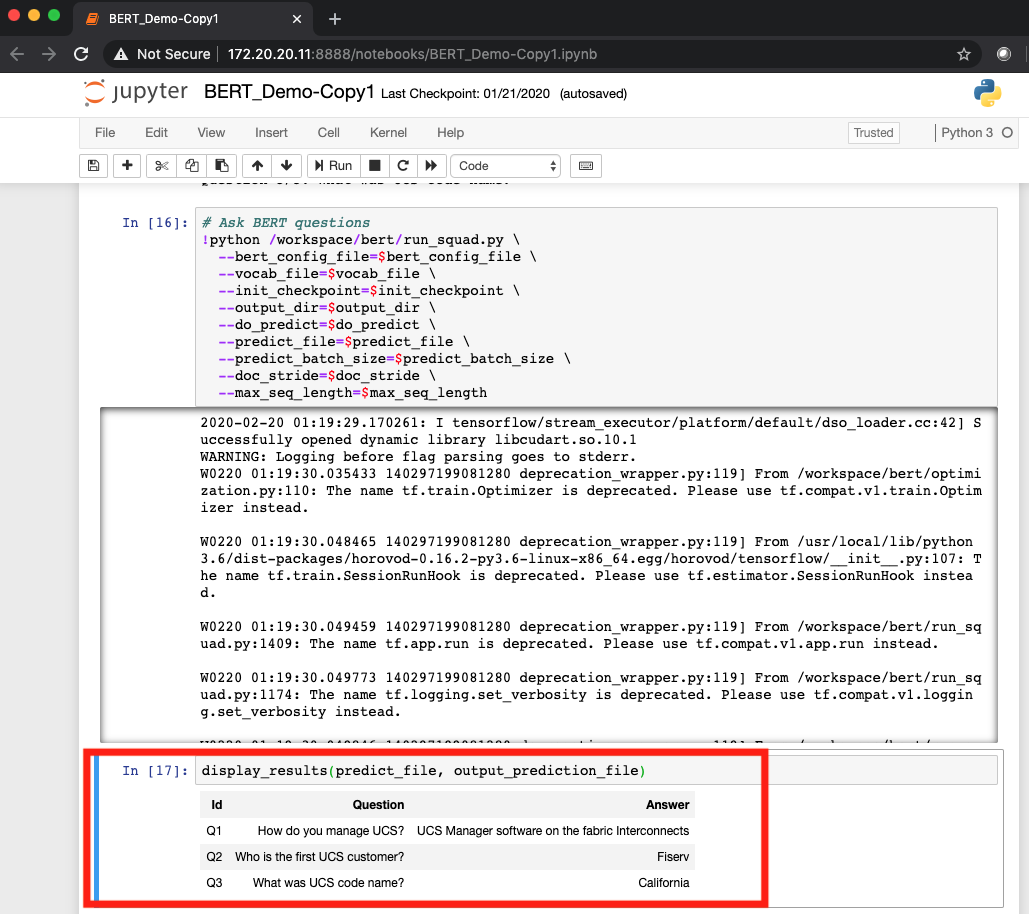Open the command palette keyboard icon
This screenshot has width=1029, height=914.
586,165
